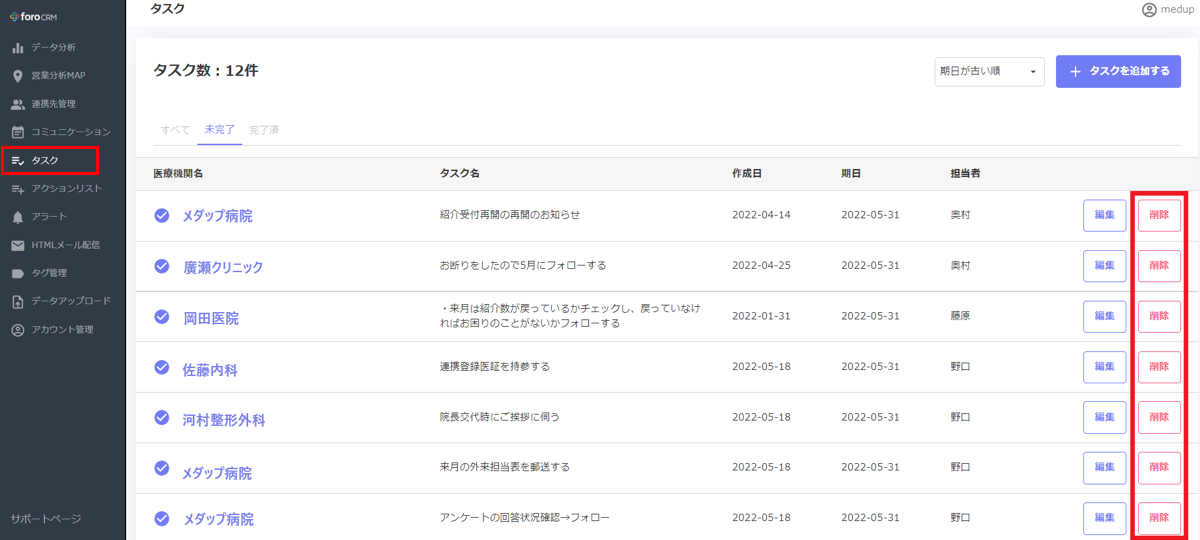Edit the 岡田医院 task
Viewport: 1200px width, 540px height.
pyautogui.click(x=1104, y=317)
